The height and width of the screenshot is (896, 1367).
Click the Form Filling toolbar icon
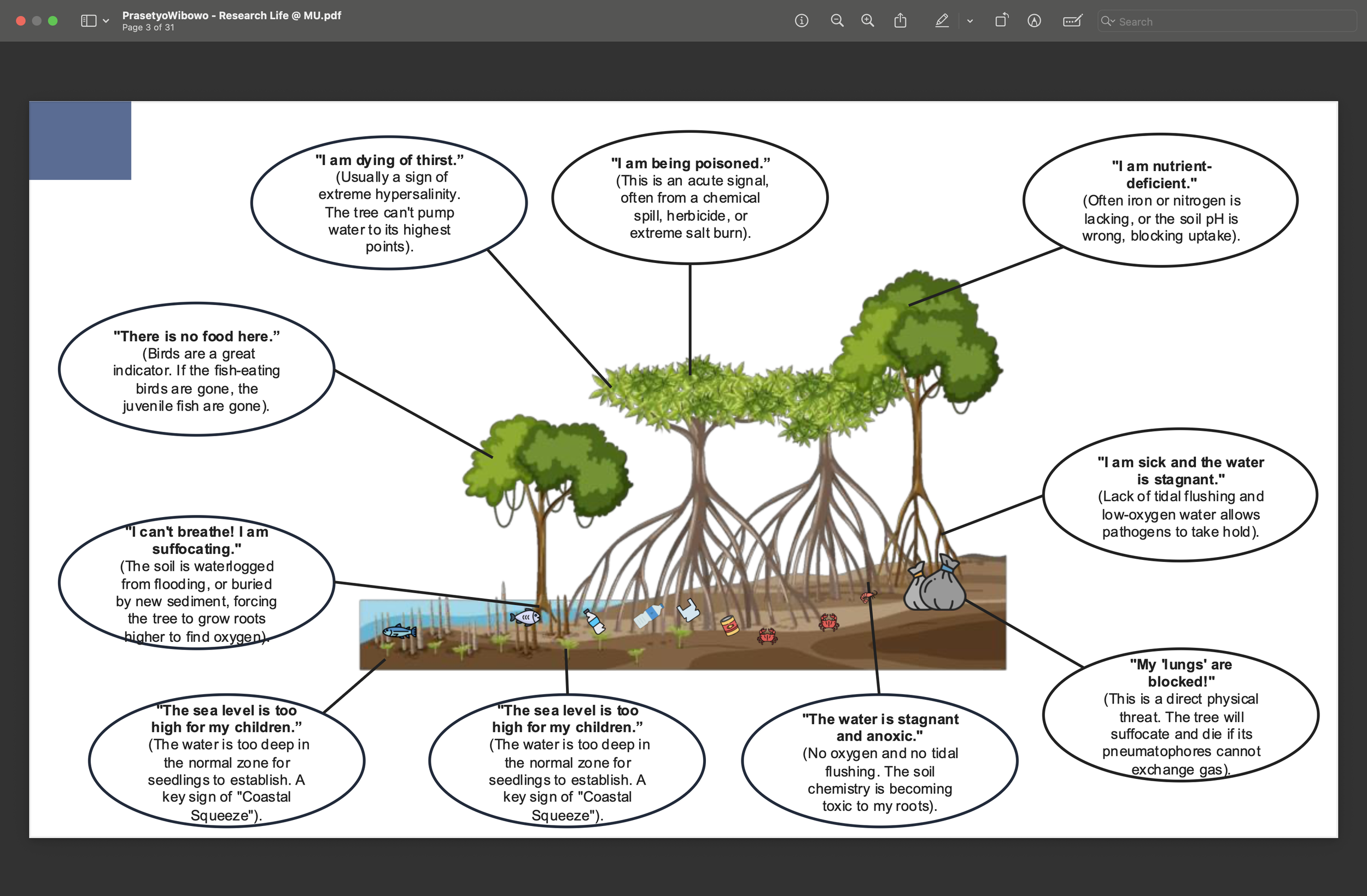(x=1072, y=21)
